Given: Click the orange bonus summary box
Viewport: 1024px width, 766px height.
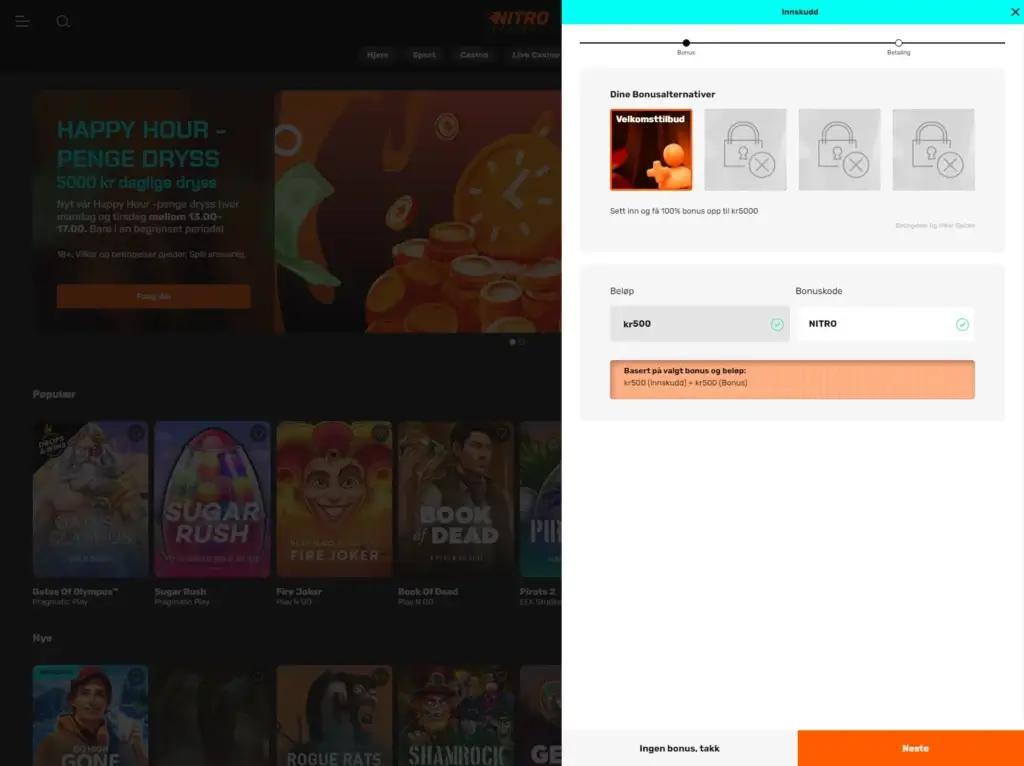Looking at the screenshot, I should coord(792,379).
